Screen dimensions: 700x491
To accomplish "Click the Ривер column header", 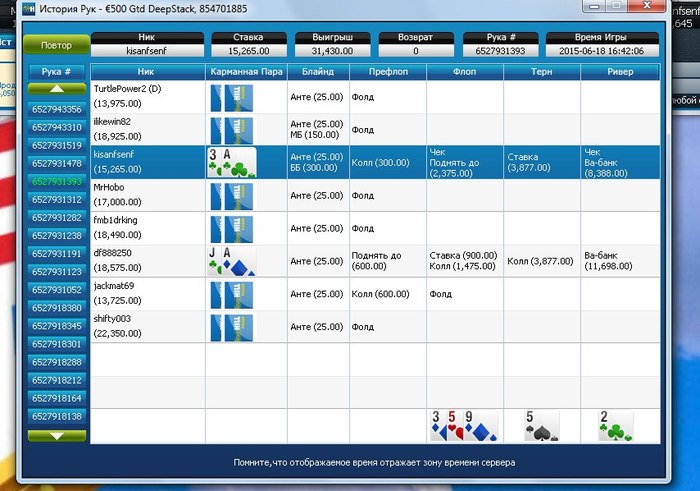I will click(620, 71).
